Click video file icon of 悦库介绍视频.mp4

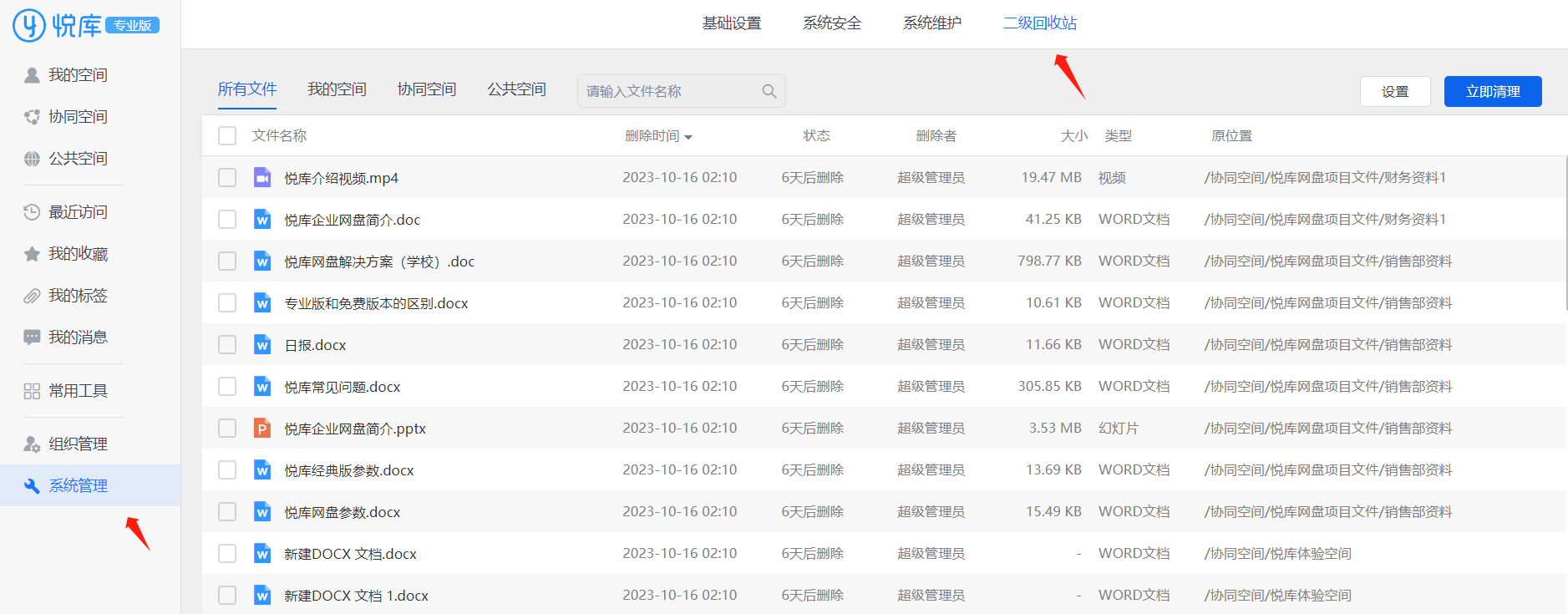pyautogui.click(x=262, y=177)
